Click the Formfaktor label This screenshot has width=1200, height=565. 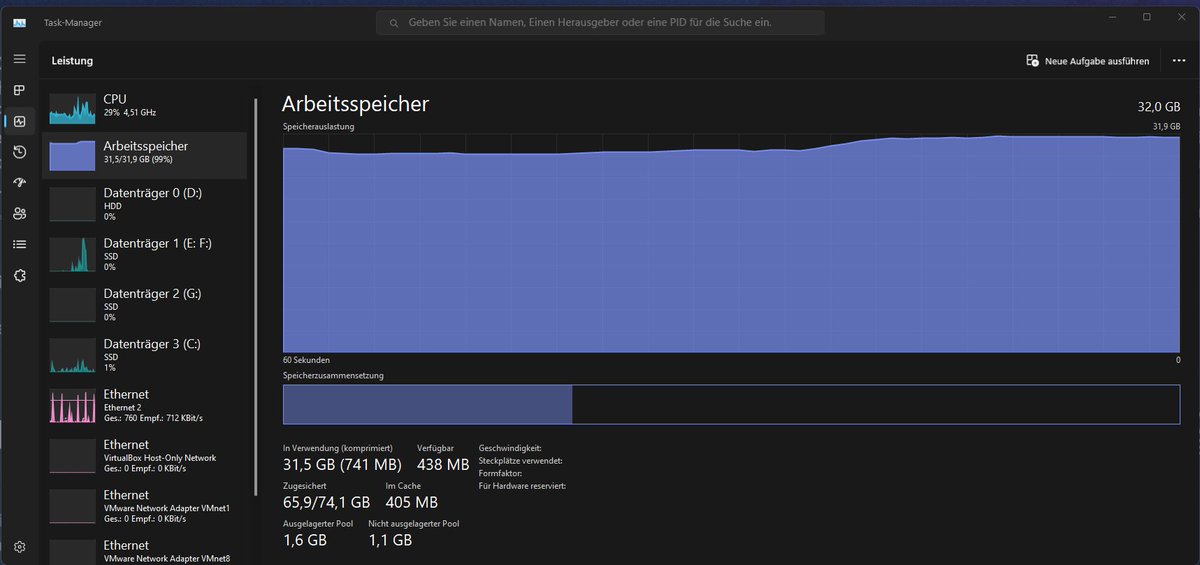pos(502,473)
